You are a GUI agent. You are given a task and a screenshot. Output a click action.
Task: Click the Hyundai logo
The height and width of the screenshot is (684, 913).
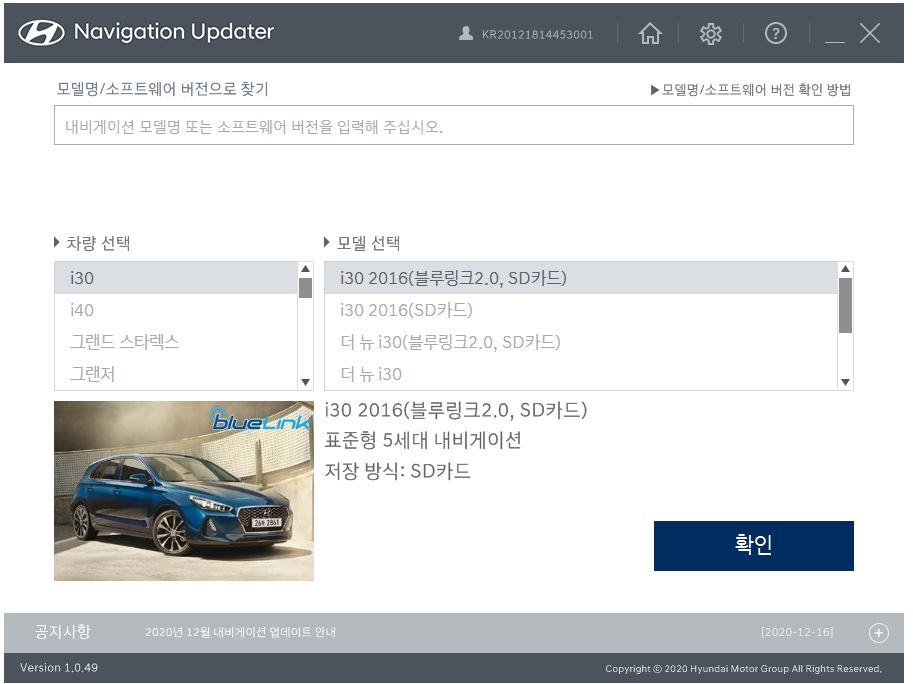41,32
